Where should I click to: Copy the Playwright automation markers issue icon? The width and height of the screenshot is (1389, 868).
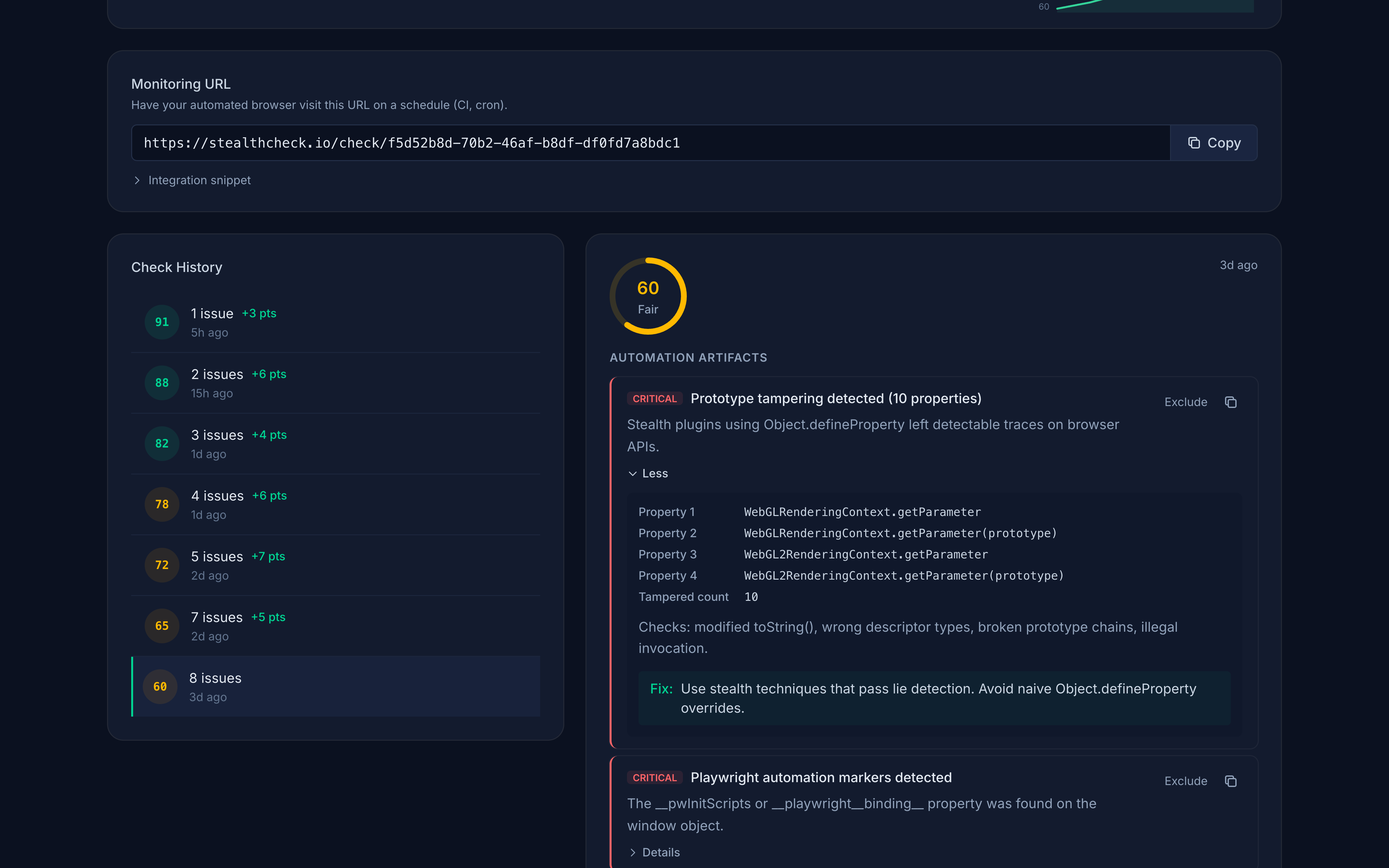pyautogui.click(x=1230, y=781)
